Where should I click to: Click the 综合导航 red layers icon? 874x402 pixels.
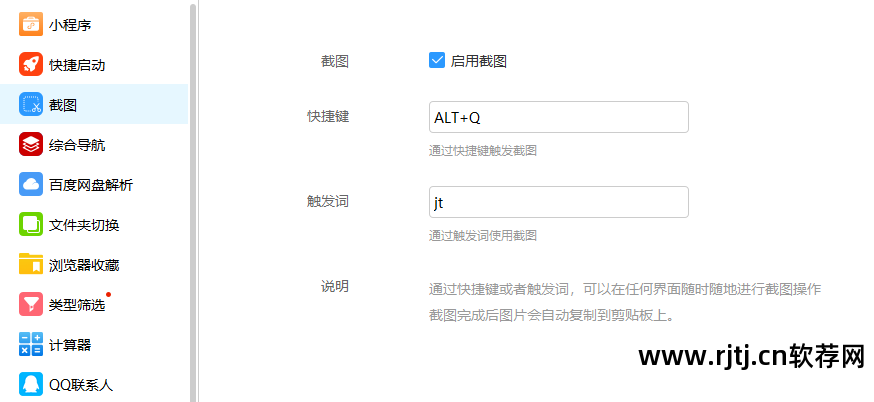(x=31, y=144)
